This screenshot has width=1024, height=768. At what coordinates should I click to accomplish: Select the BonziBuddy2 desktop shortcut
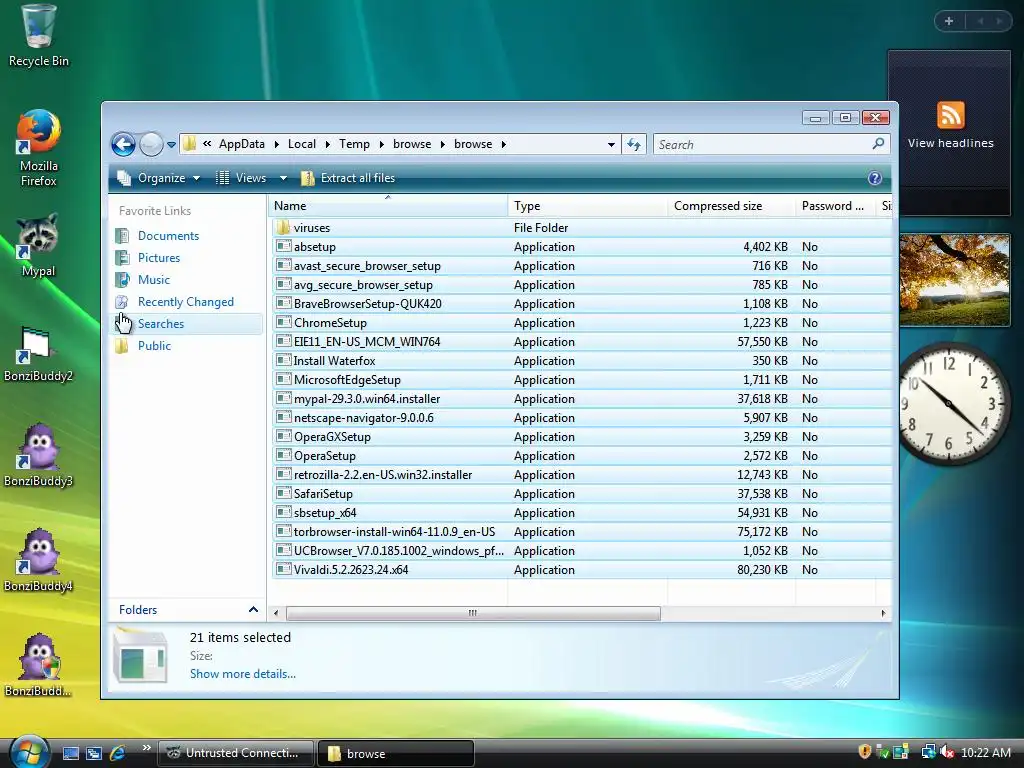[38, 354]
